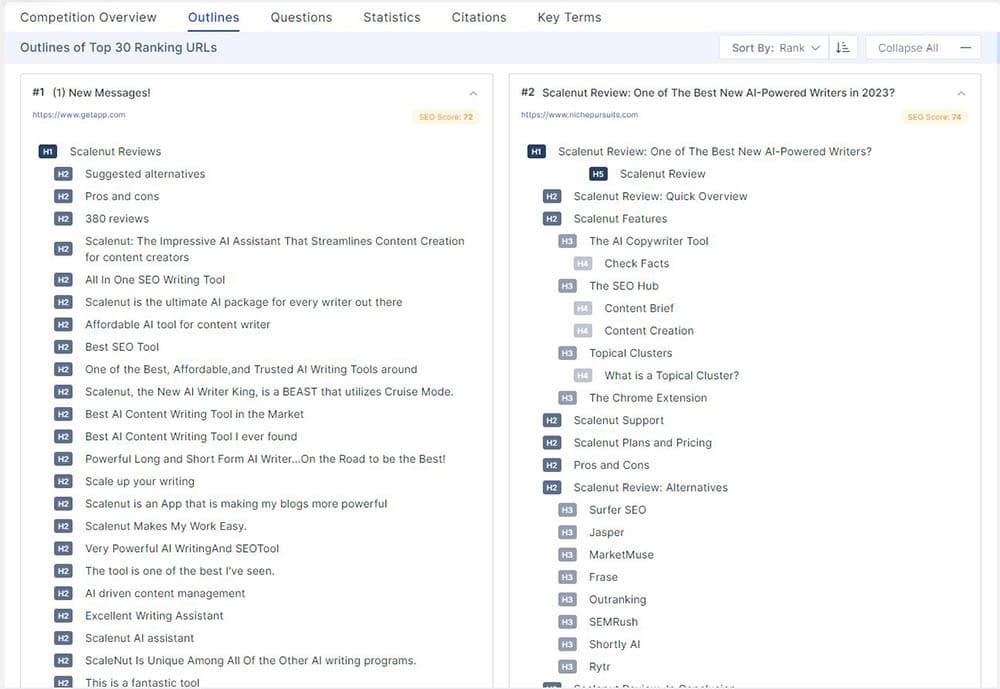
Task: Click the H3 badge beside The Chrome Extension
Action: 567,398
